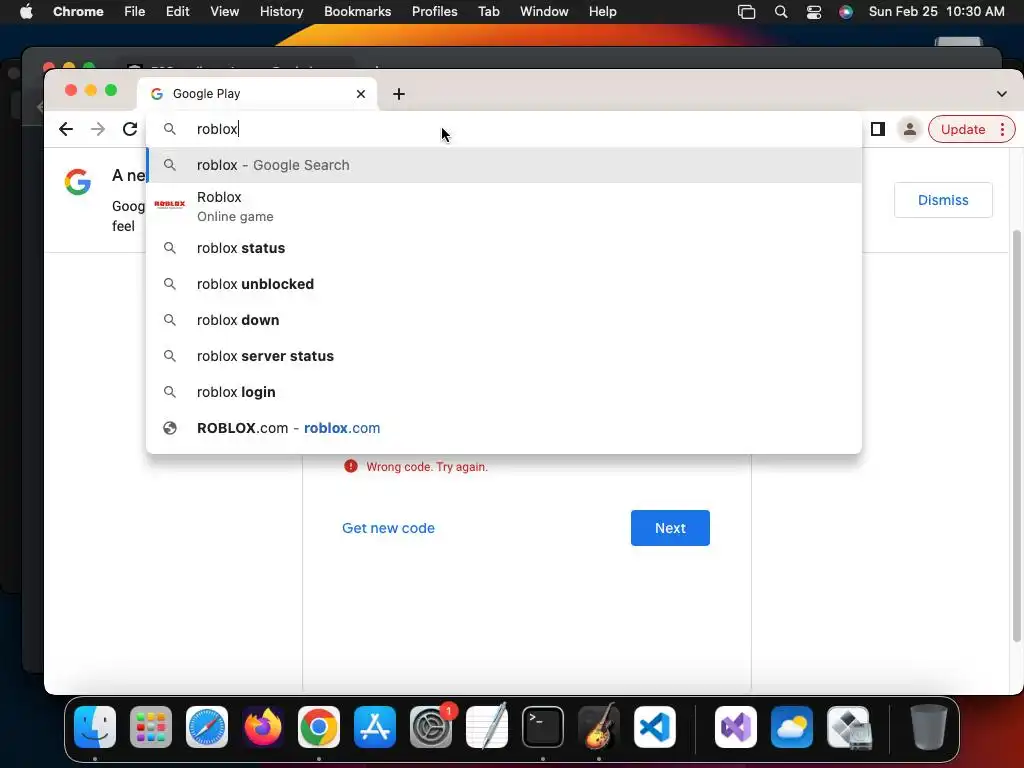Click the 'Wrong code. Try again.' error text
Viewport: 1024px width, 768px height.
427,467
